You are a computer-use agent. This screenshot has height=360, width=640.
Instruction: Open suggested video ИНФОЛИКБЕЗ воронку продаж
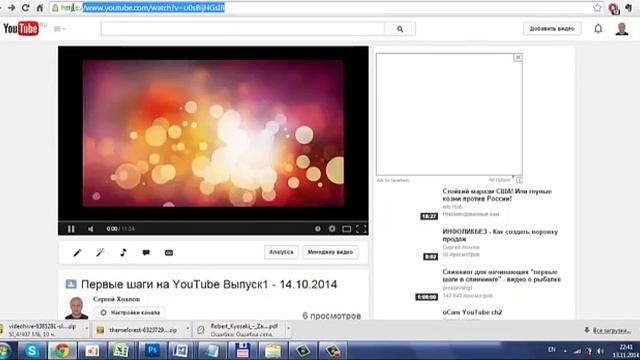(500, 236)
